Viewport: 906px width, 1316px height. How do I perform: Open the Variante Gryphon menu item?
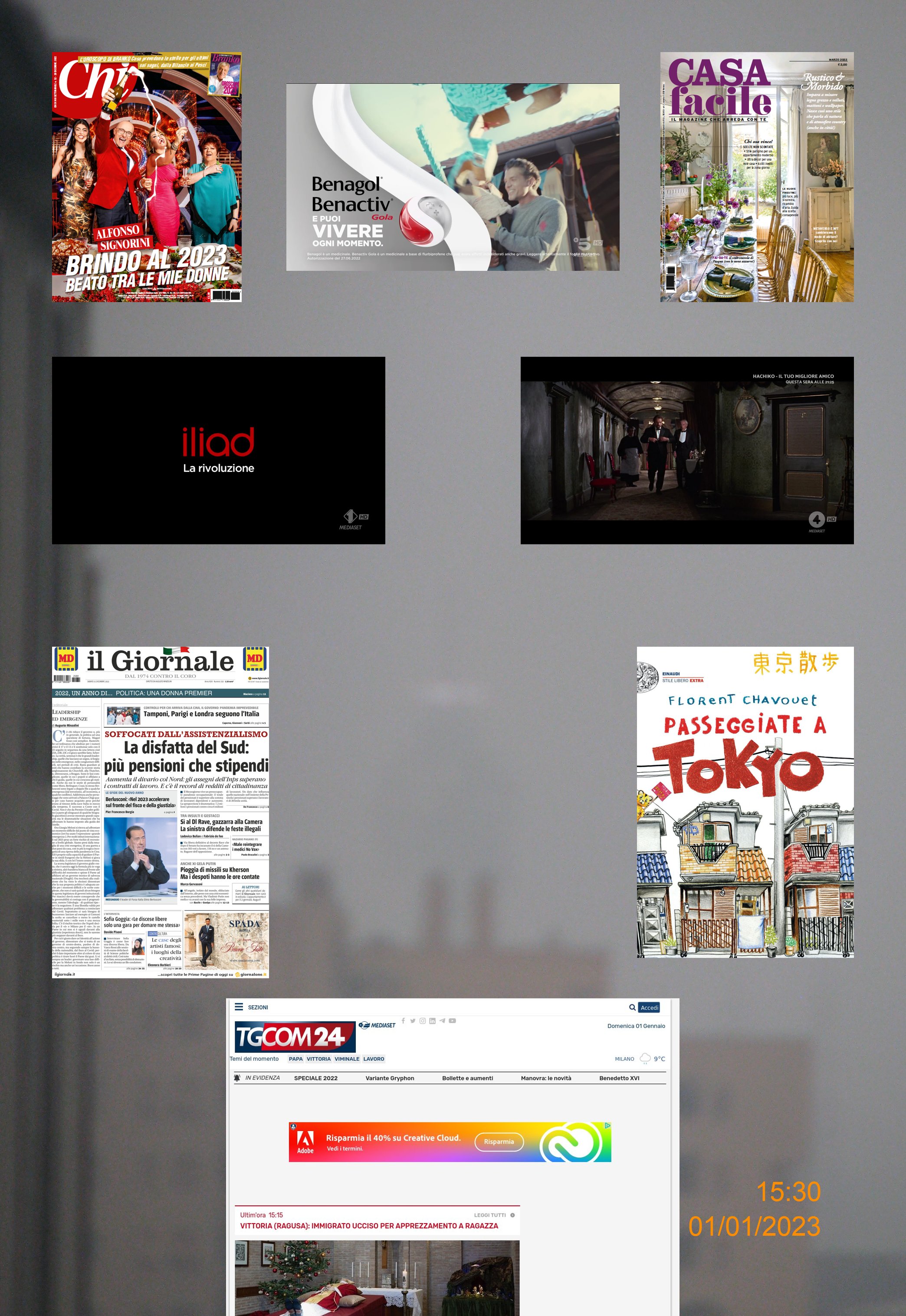pos(389,1078)
